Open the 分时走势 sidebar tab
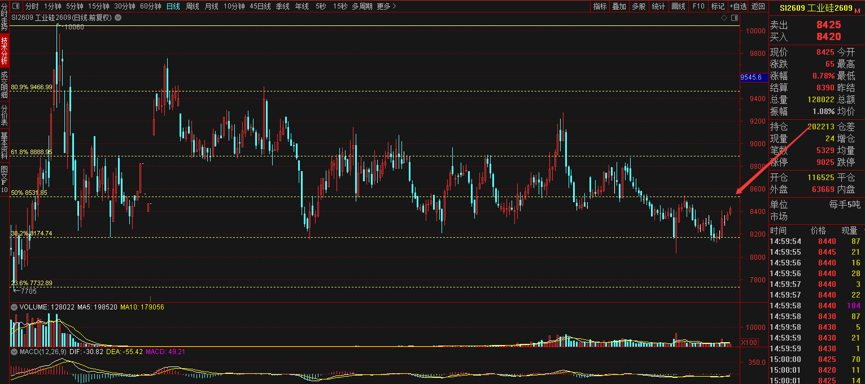 click(4, 16)
